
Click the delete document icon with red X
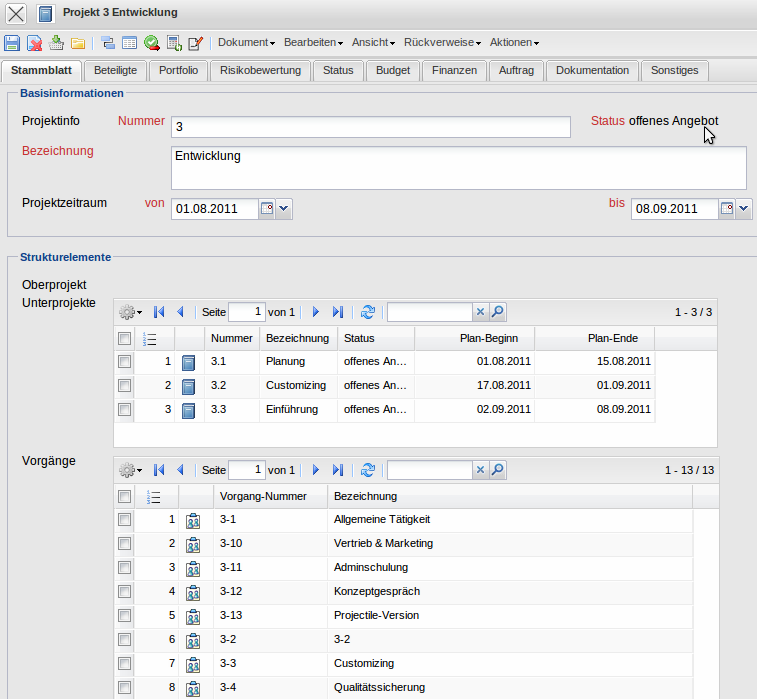pos(34,43)
